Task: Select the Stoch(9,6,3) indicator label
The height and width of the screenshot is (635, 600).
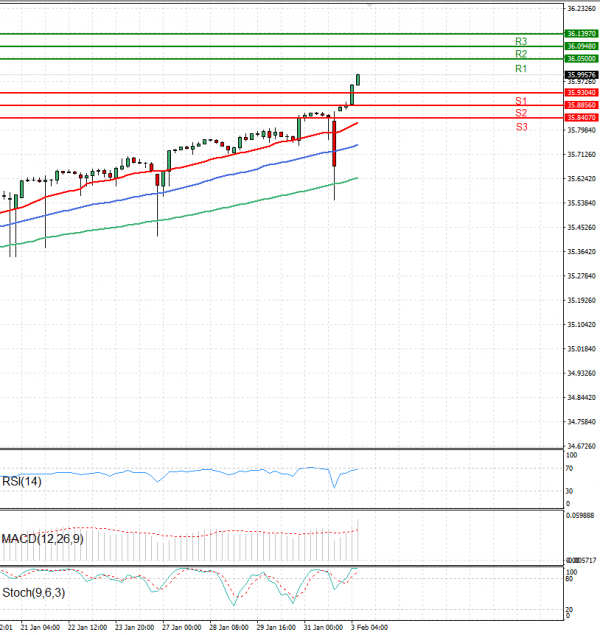Action: coord(34,592)
